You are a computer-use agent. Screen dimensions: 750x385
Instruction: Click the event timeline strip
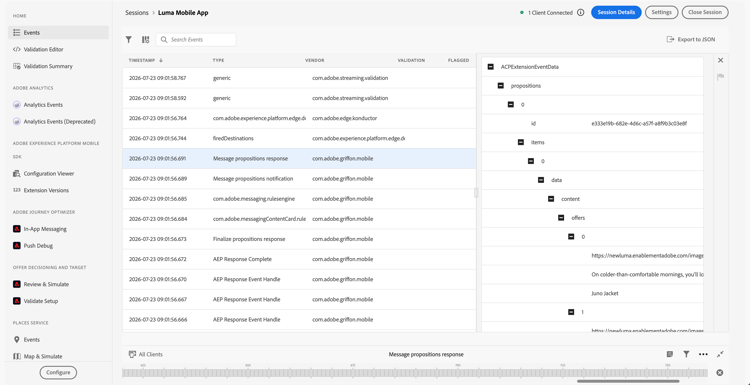pyautogui.click(x=415, y=373)
